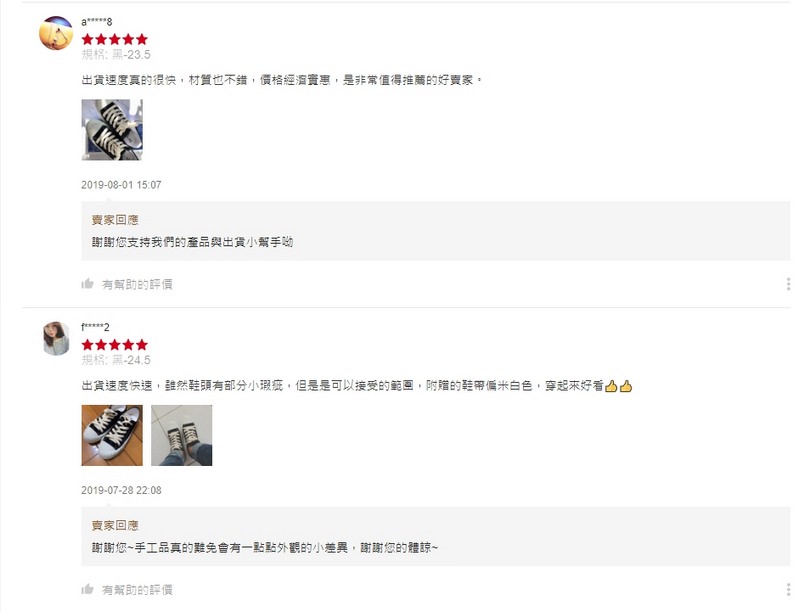Click the 規格: 黑-23.5 variation text

click(116, 54)
